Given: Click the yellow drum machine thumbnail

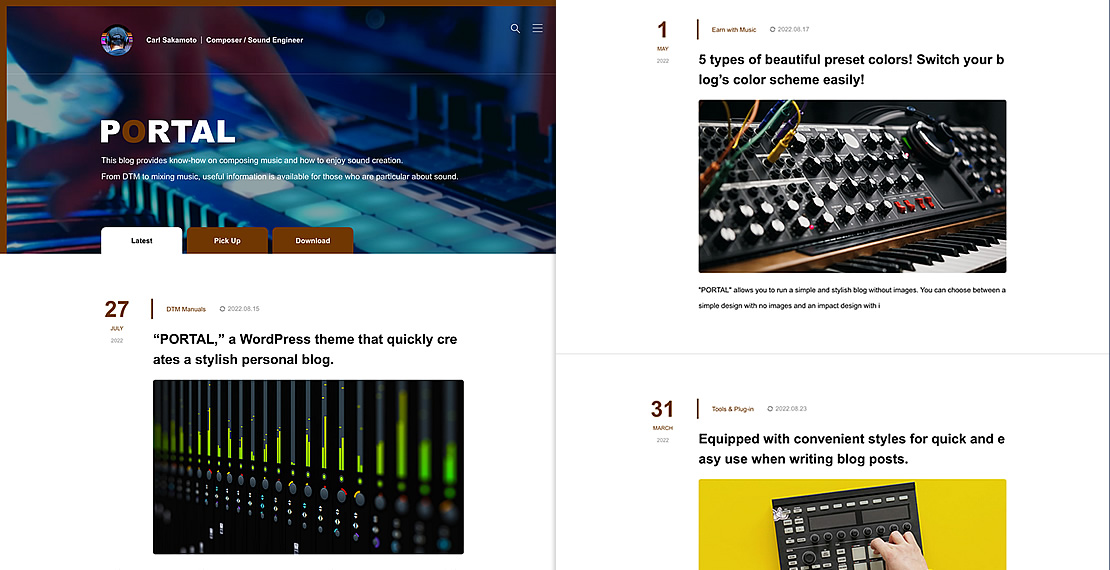Looking at the screenshot, I should [x=852, y=525].
